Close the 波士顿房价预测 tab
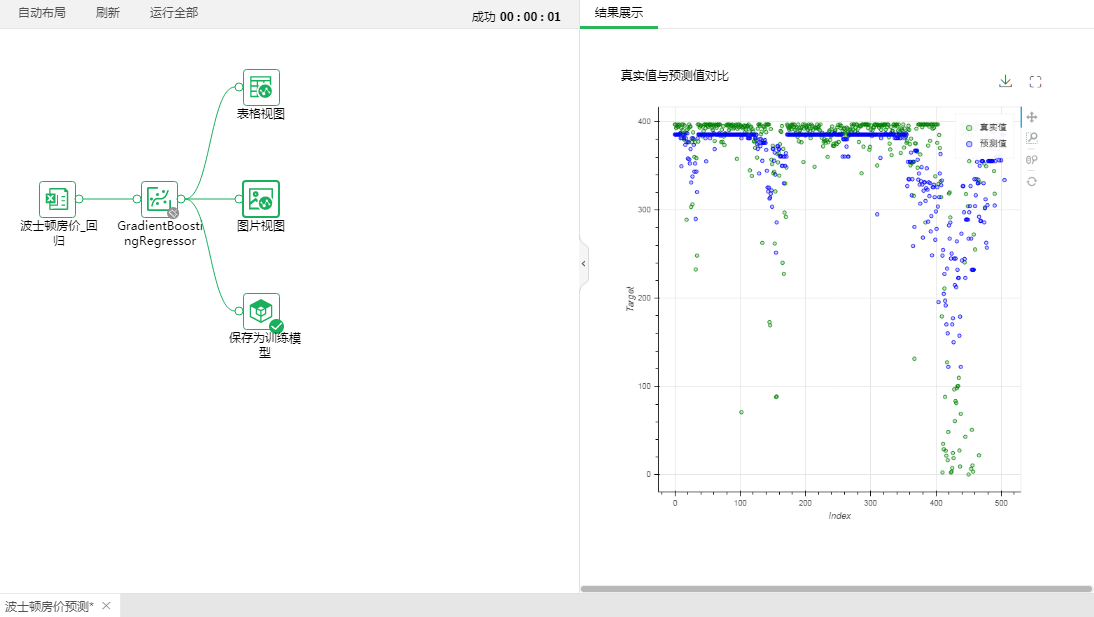Screen dimensions: 1094x617 [x=106, y=606]
